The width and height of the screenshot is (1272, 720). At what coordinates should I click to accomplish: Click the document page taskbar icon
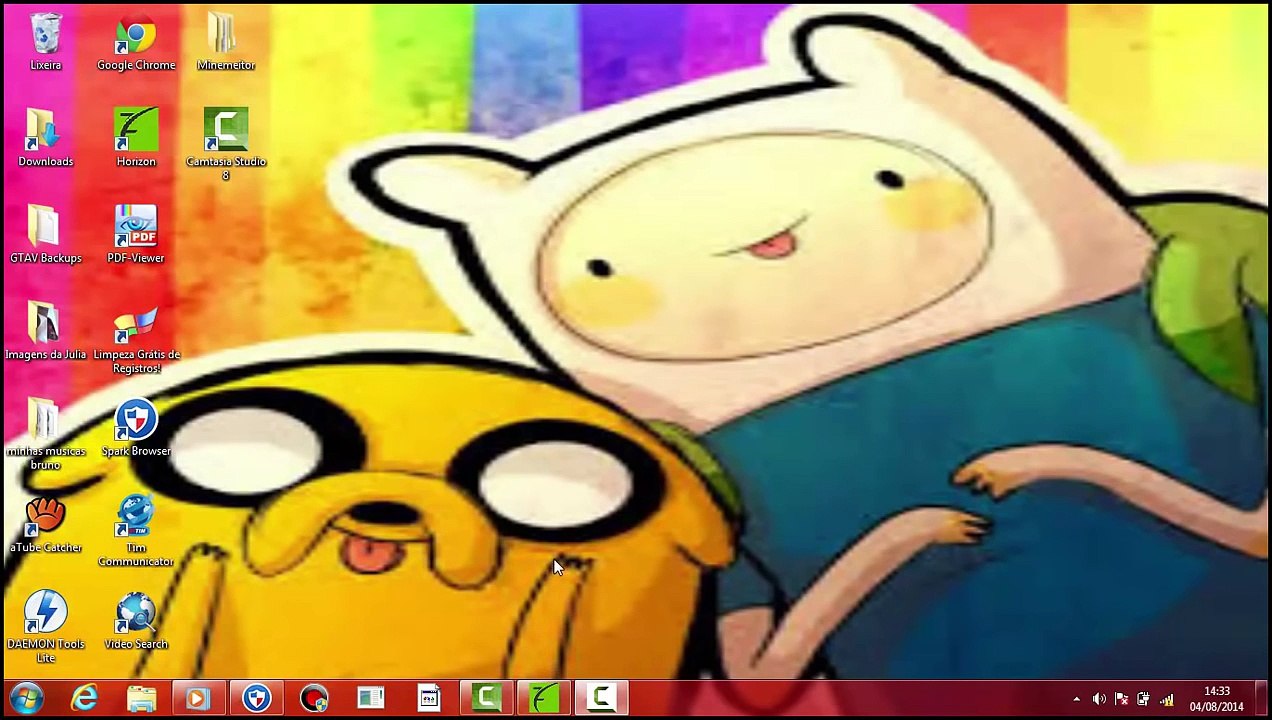tap(429, 699)
